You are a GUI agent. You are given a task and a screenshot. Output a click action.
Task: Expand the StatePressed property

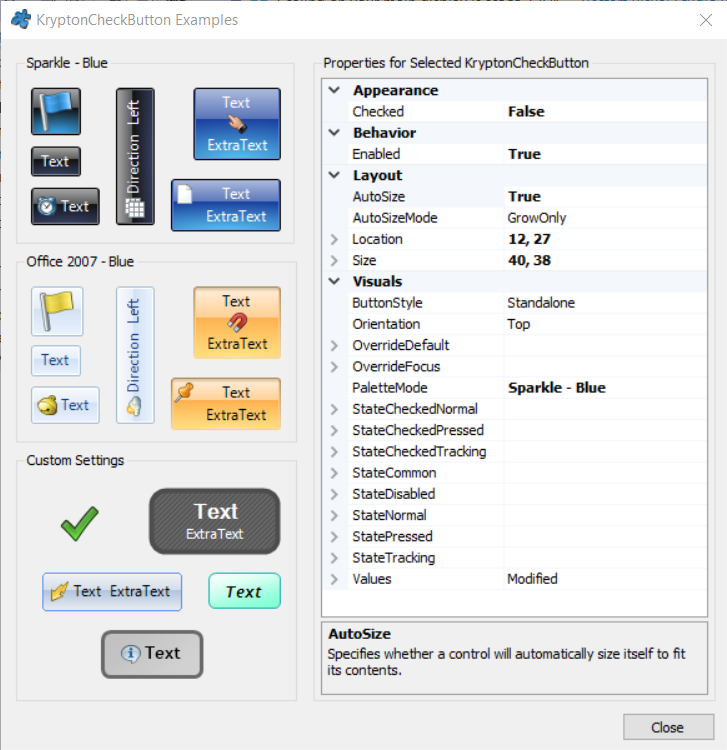334,536
